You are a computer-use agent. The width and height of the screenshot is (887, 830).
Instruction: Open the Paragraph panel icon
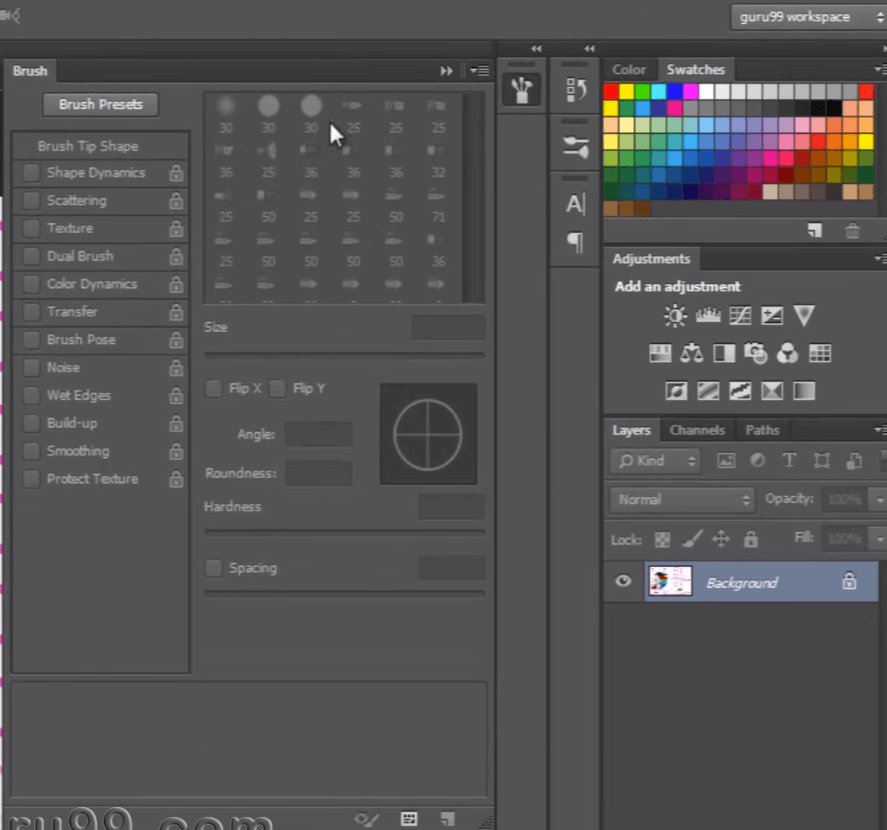[x=575, y=242]
